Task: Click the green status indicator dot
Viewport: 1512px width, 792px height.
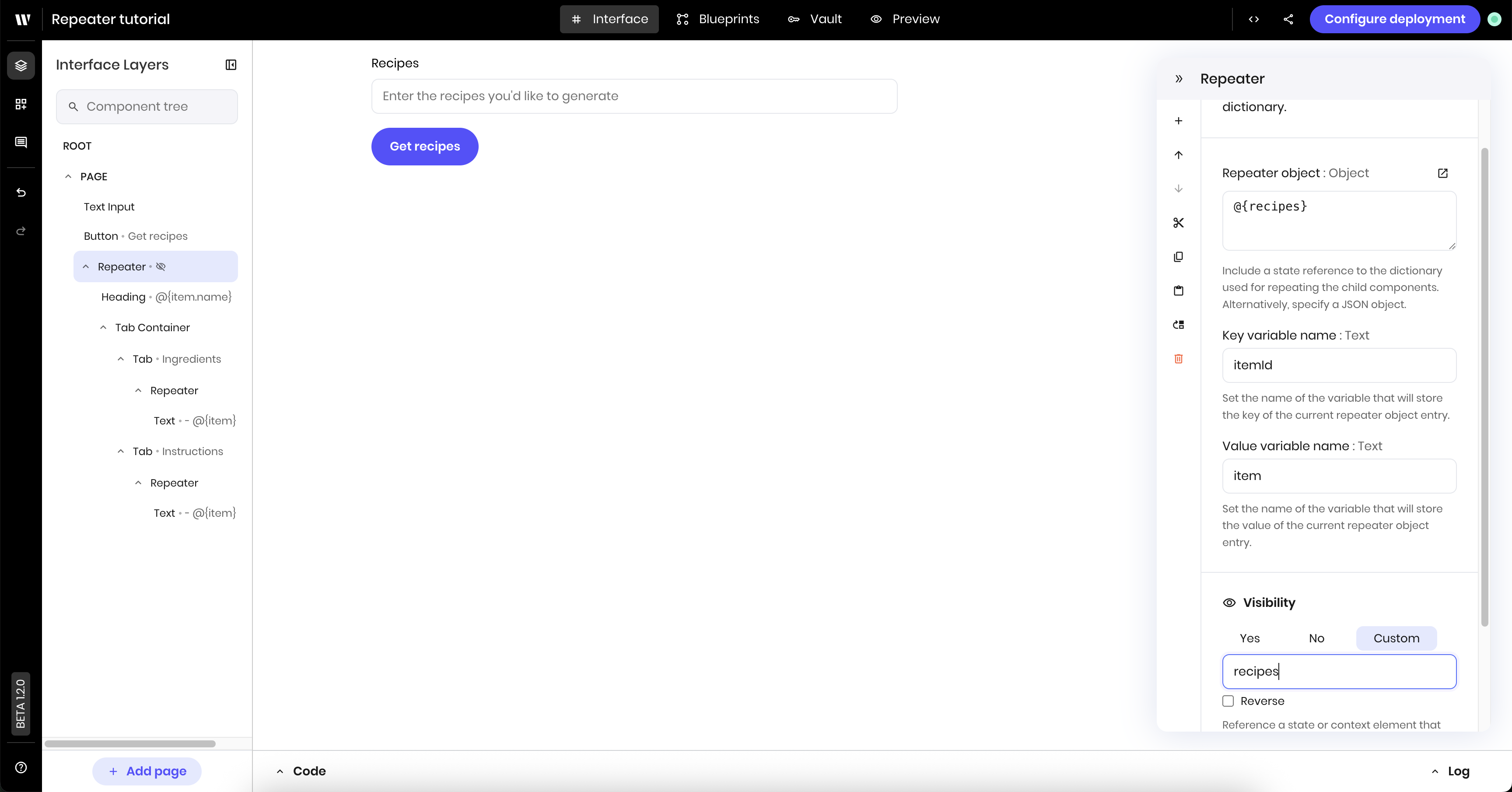Action: coord(1494,19)
